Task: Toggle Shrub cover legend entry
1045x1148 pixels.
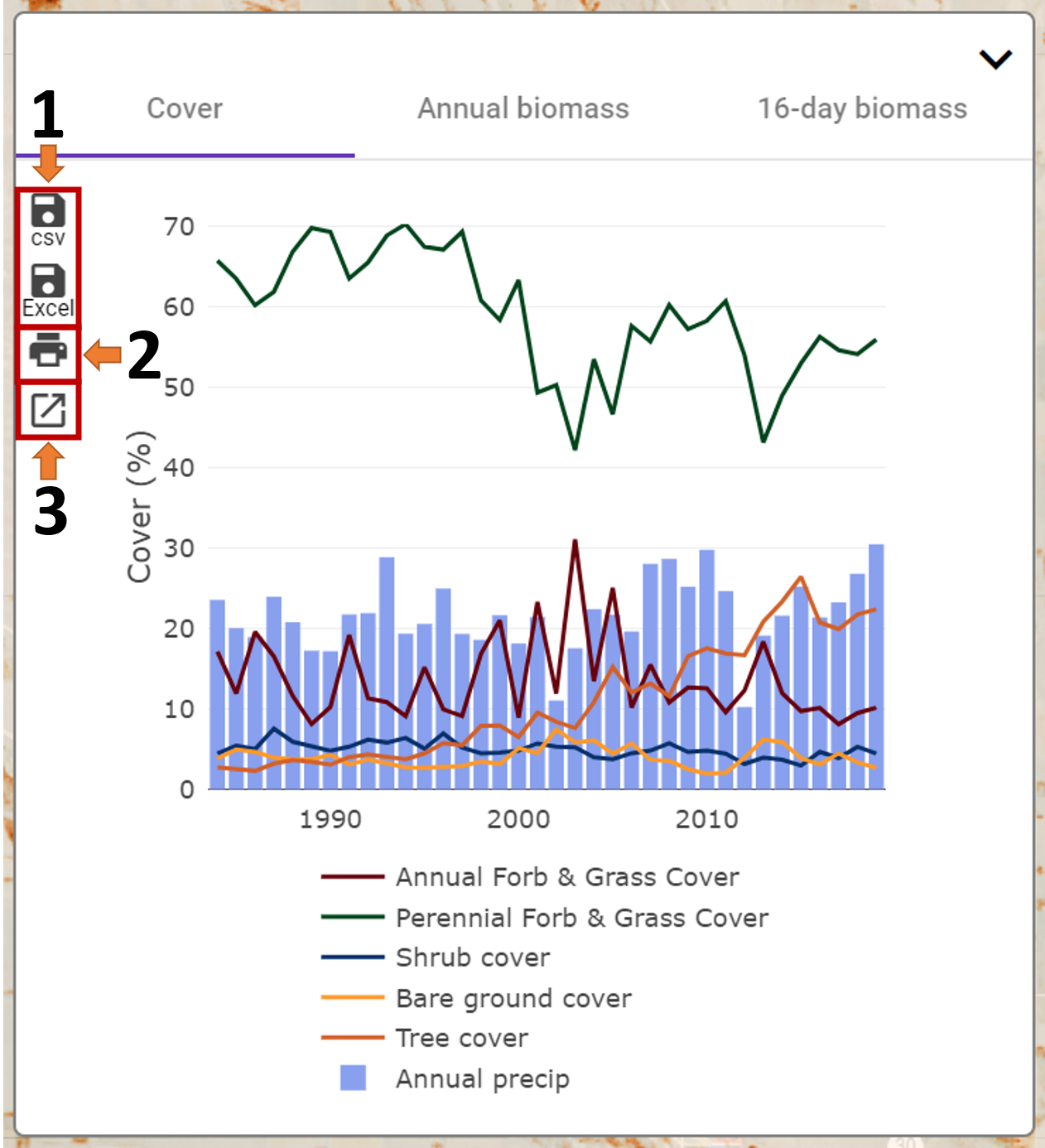Action: coord(472,957)
